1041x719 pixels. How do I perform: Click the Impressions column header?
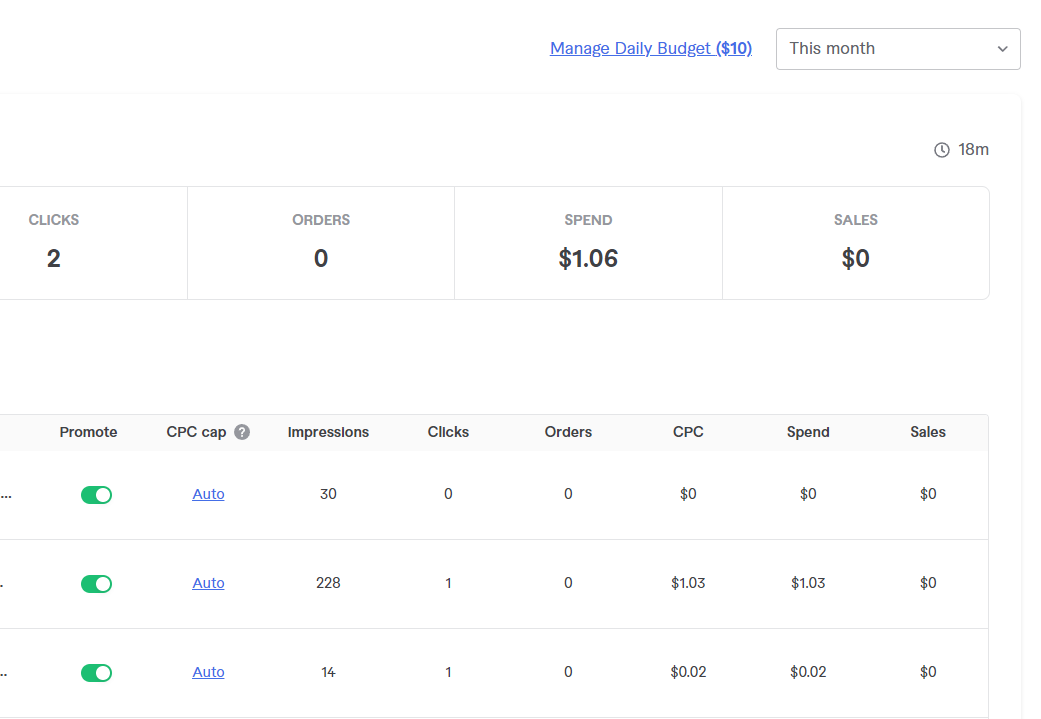coord(328,432)
